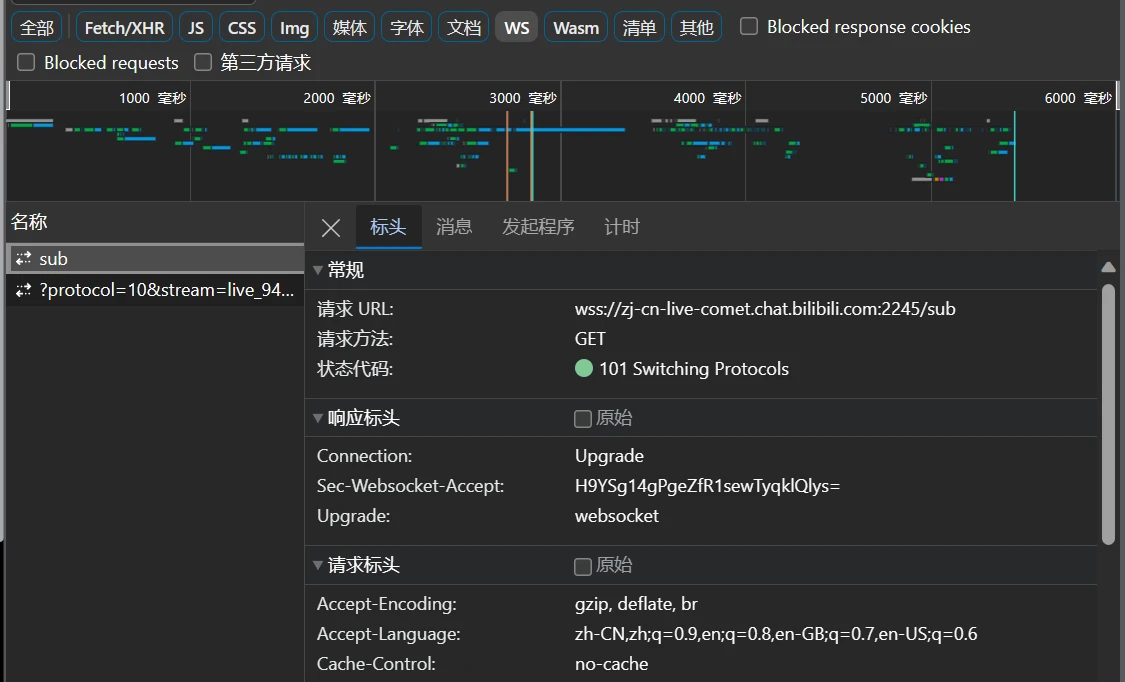Select the websocket icon beside ?protocol=10&stream request
This screenshot has width=1125, height=682.
24,290
